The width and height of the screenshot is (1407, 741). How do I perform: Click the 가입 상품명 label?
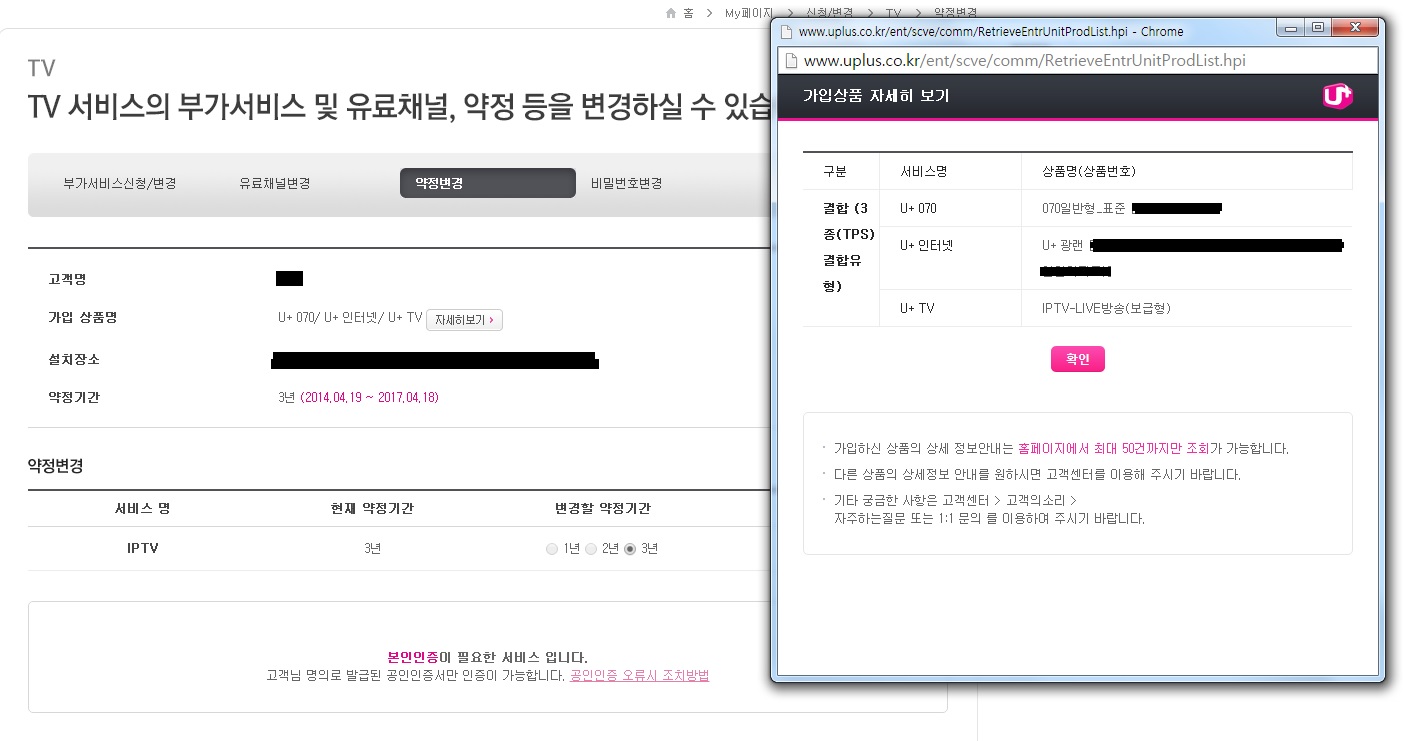(x=83, y=318)
